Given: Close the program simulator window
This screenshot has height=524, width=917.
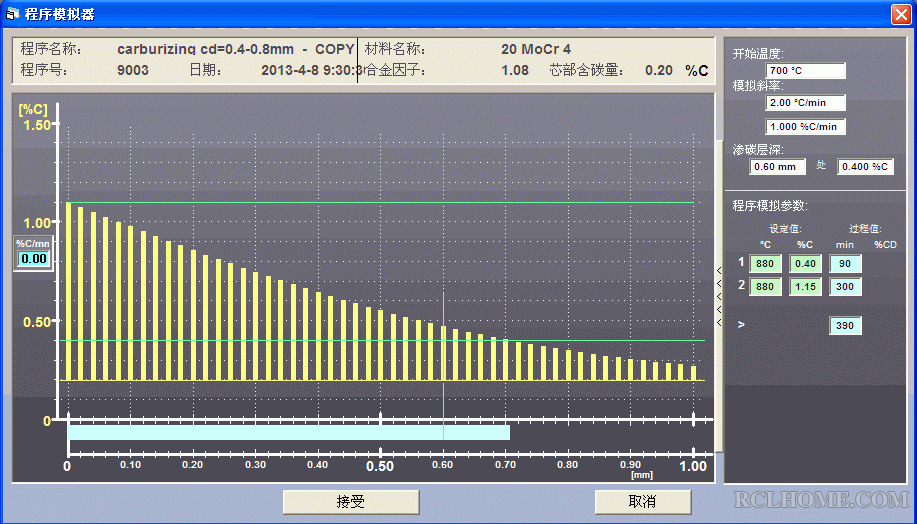Looking at the screenshot, I should tap(901, 14).
